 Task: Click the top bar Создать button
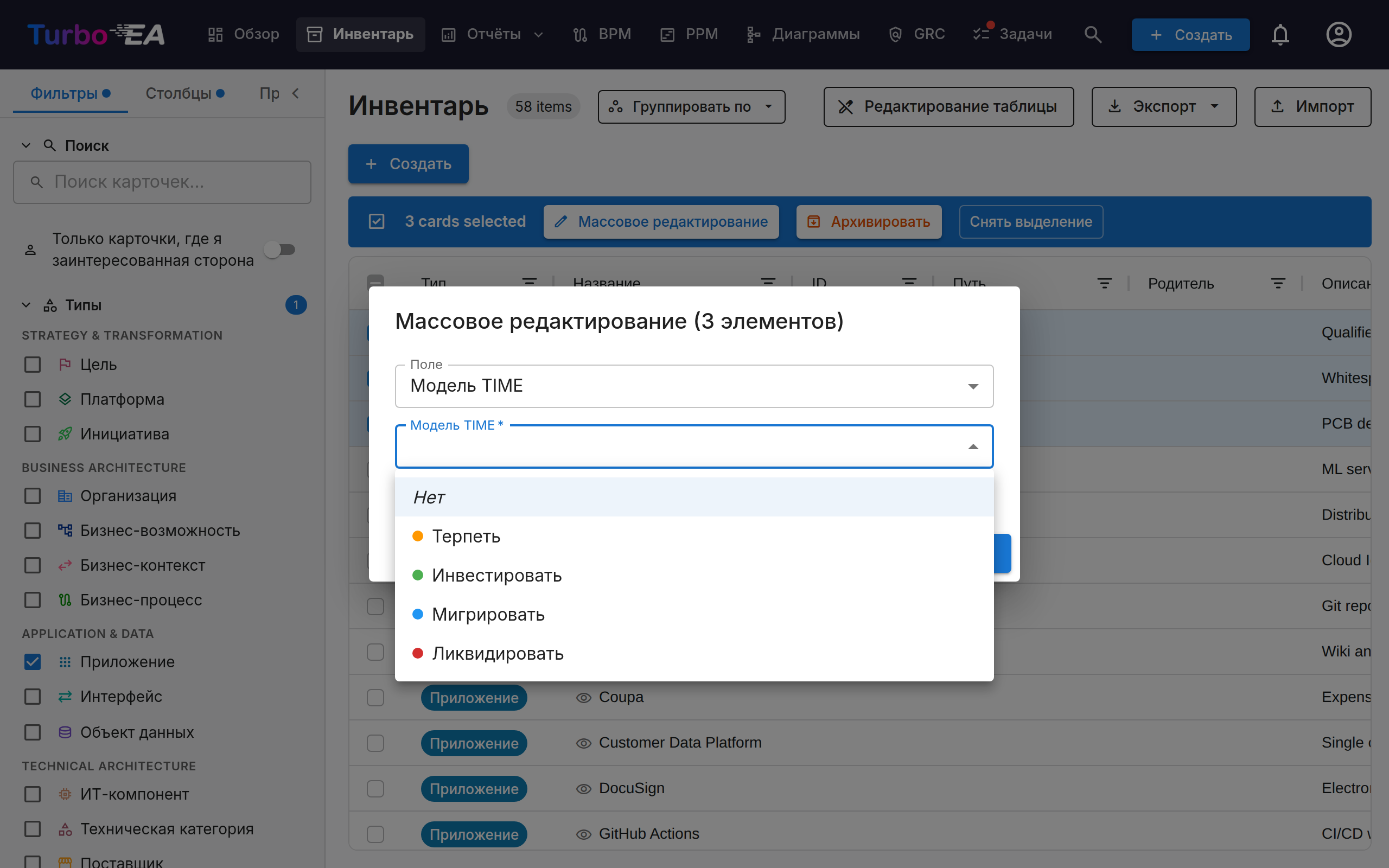point(1190,34)
